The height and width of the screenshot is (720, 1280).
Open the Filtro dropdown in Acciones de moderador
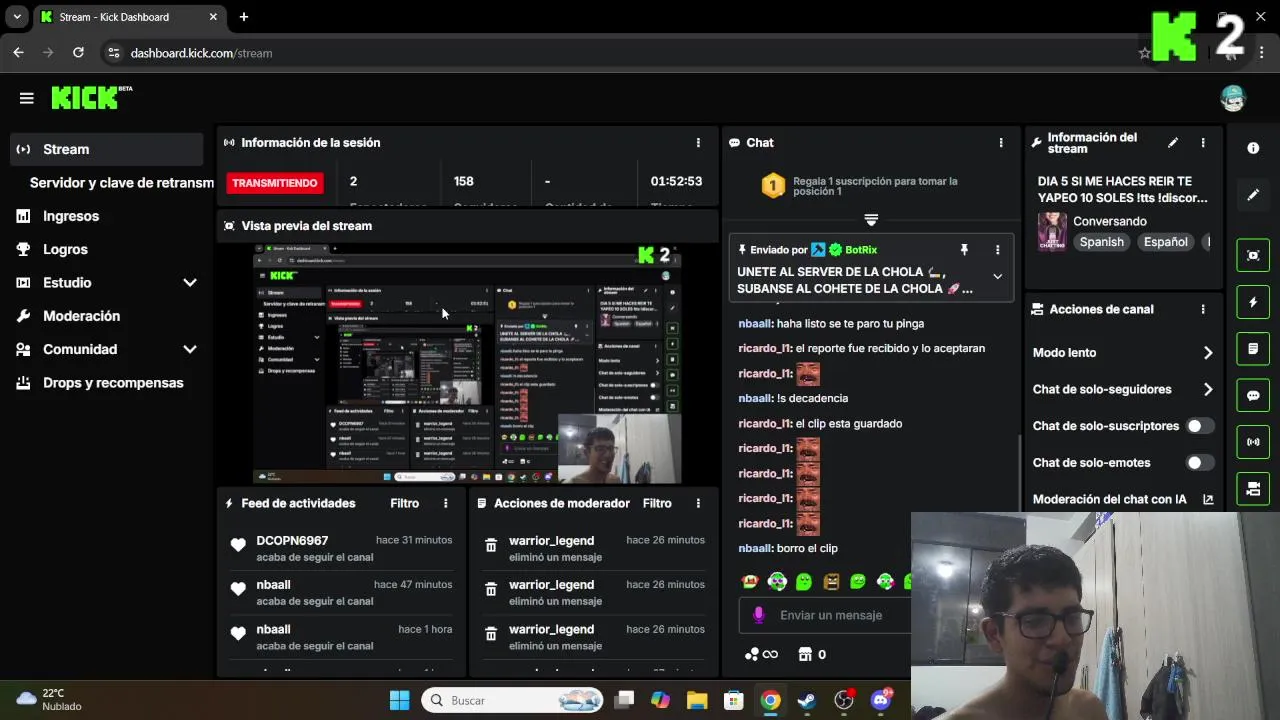(657, 504)
